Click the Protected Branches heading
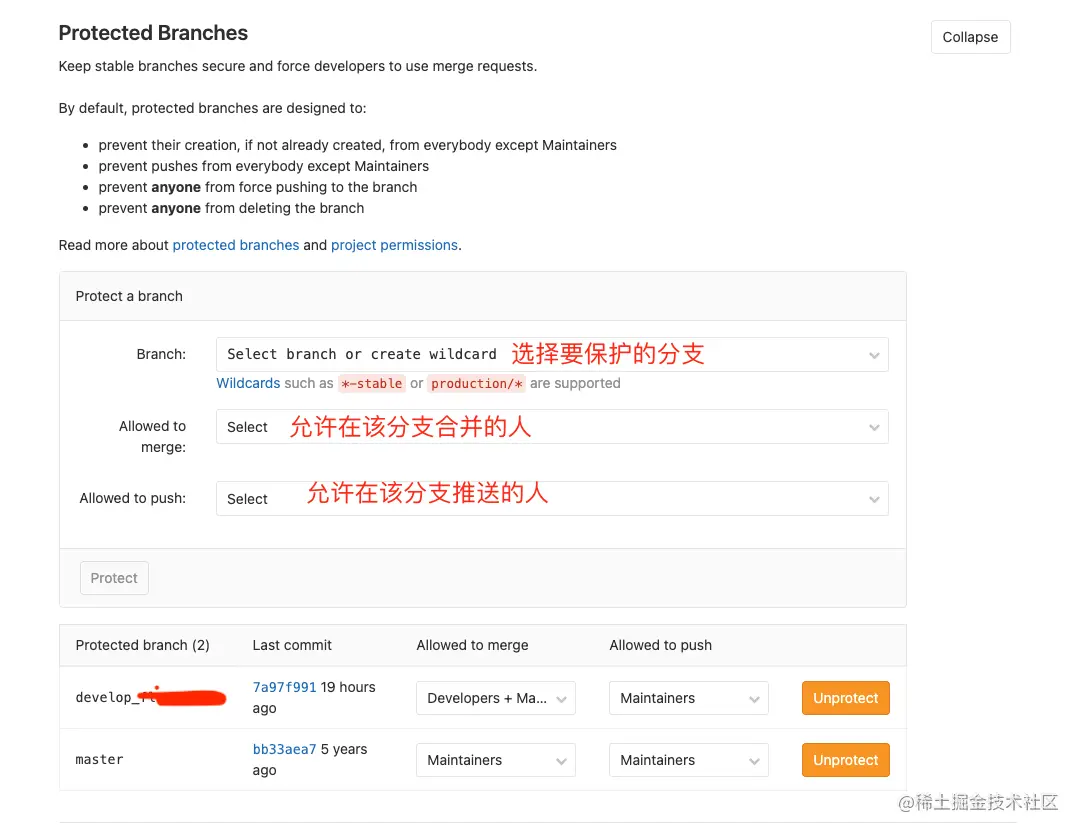 coord(153,32)
